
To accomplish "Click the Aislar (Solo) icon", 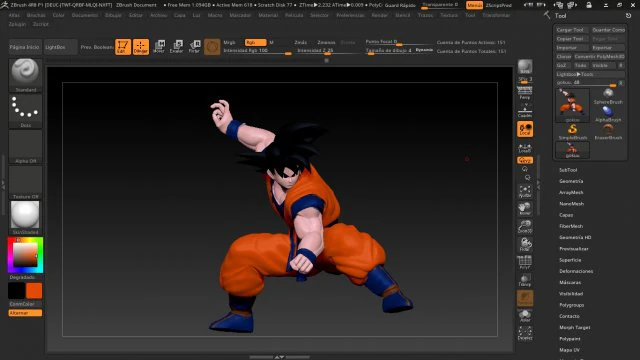I will (525, 316).
